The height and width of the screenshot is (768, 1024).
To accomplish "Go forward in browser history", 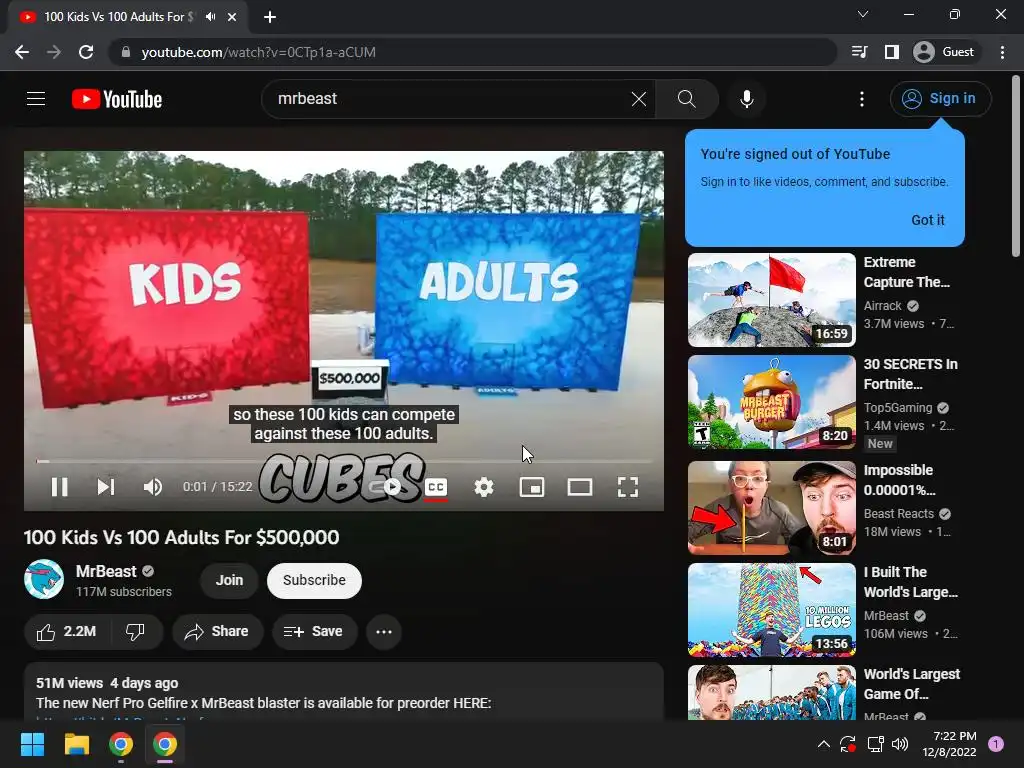I will point(54,52).
